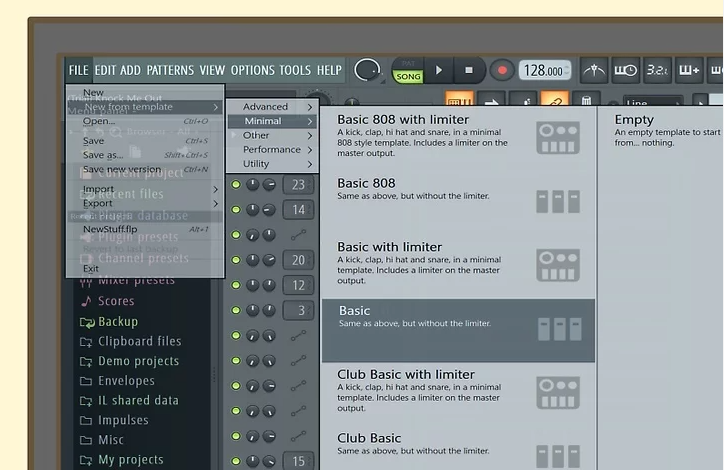Click the Club Basic template mixer icon

click(x=558, y=456)
